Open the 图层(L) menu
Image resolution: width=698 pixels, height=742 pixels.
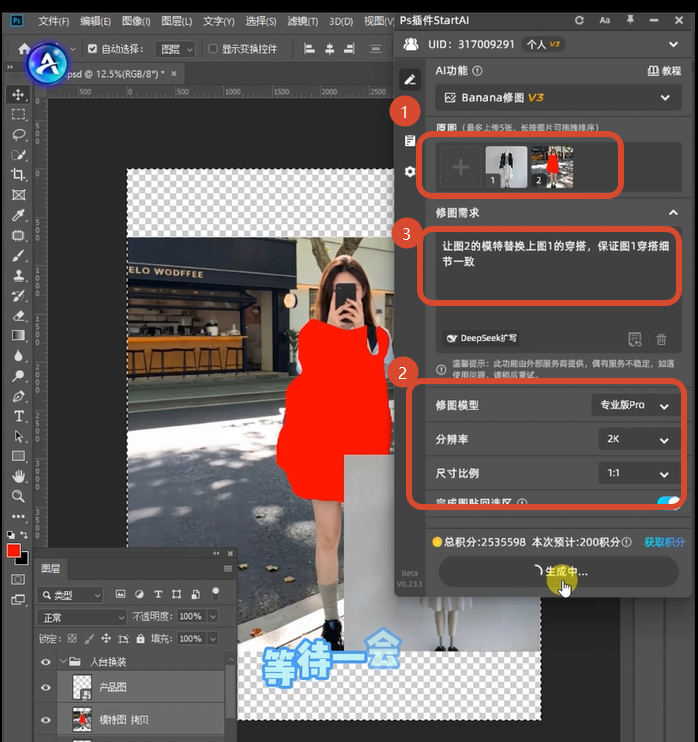[177, 21]
